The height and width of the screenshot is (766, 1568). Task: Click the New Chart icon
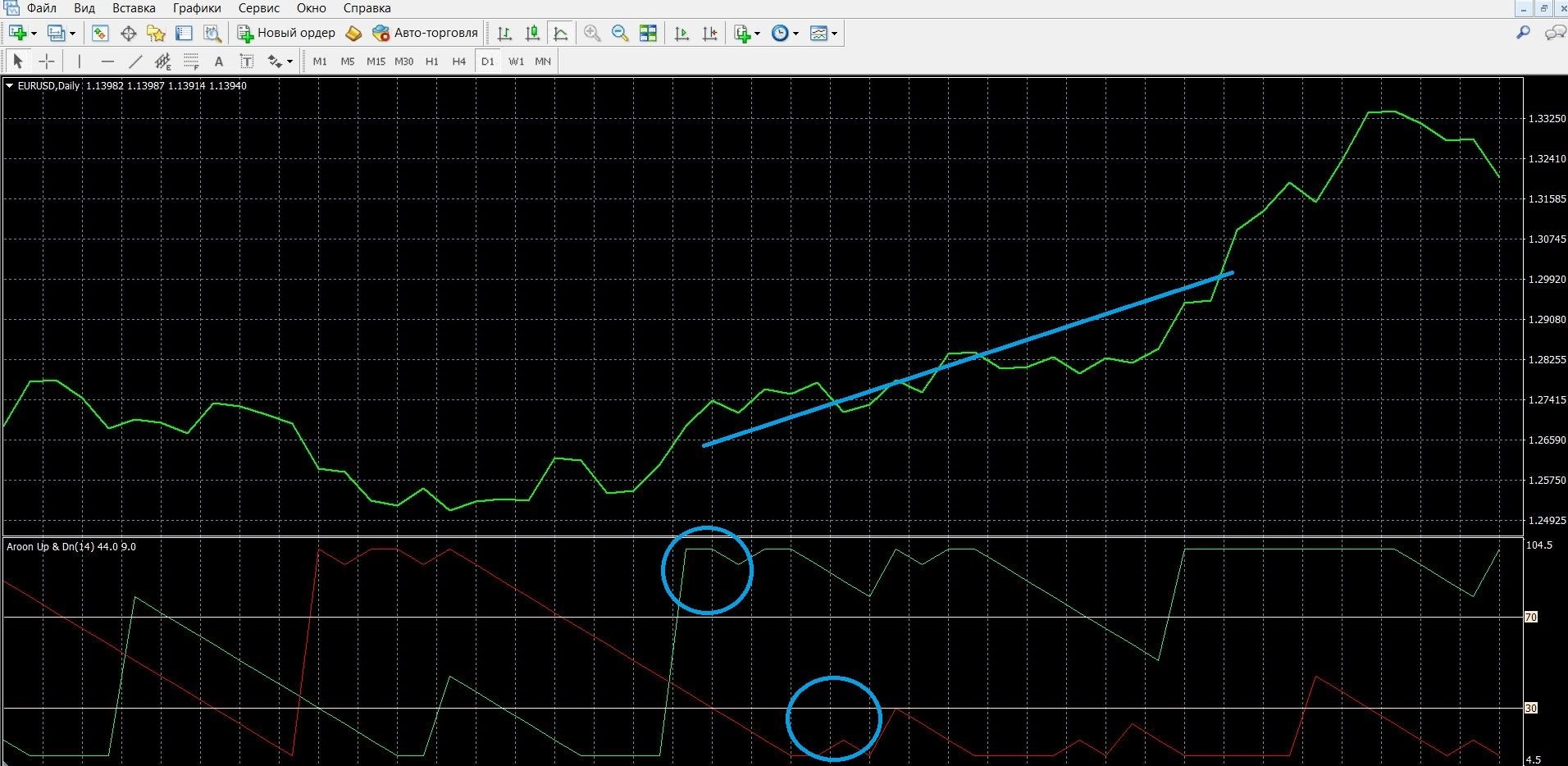[18, 33]
